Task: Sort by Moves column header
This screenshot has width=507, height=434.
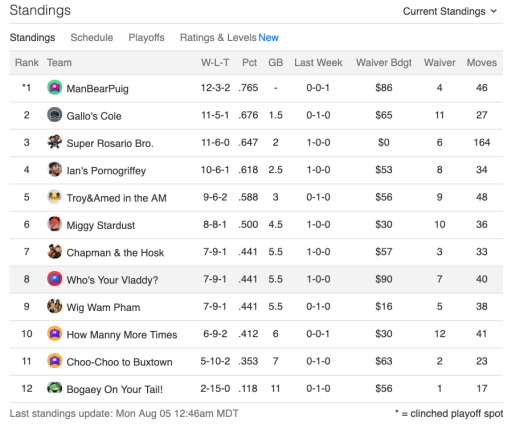Action: tap(482, 63)
